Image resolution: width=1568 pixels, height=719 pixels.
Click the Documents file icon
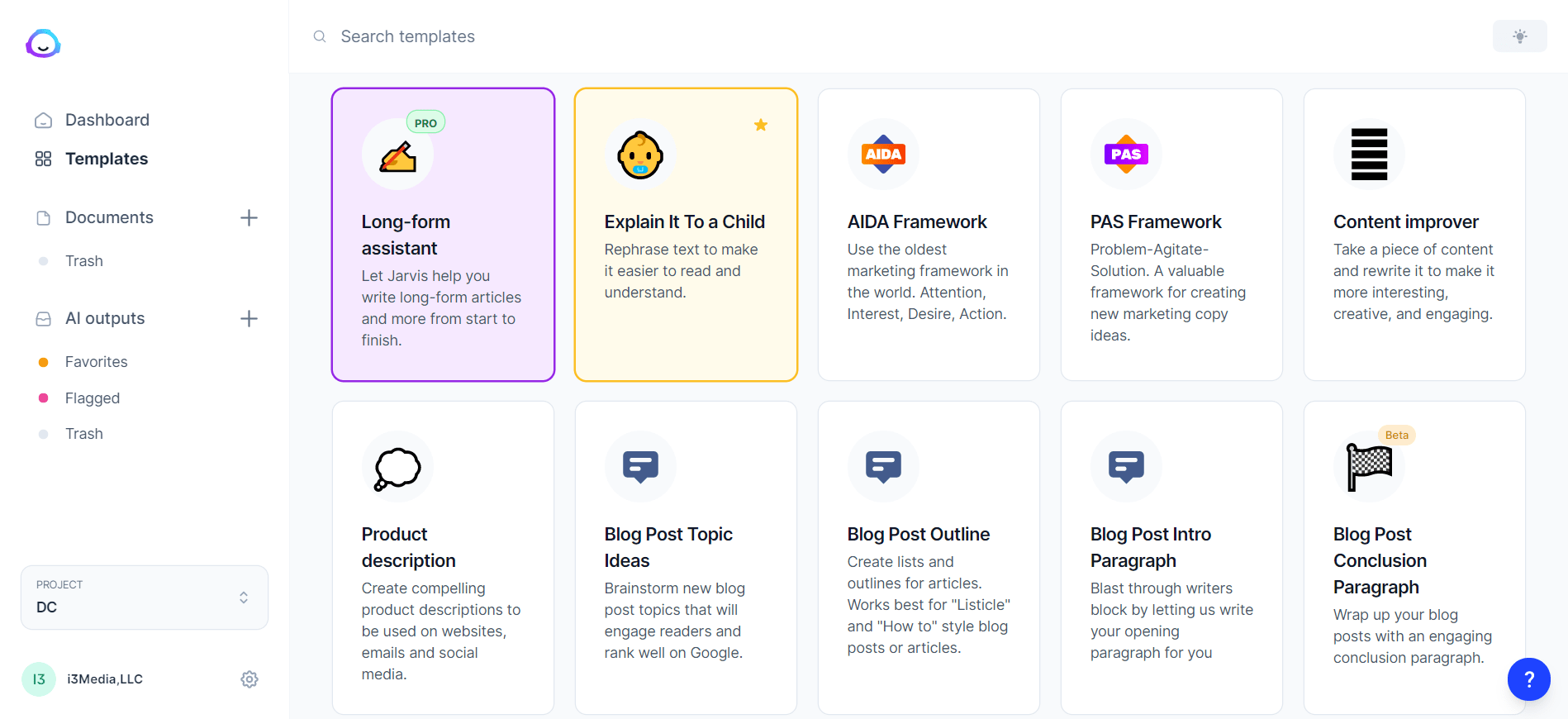(x=43, y=218)
